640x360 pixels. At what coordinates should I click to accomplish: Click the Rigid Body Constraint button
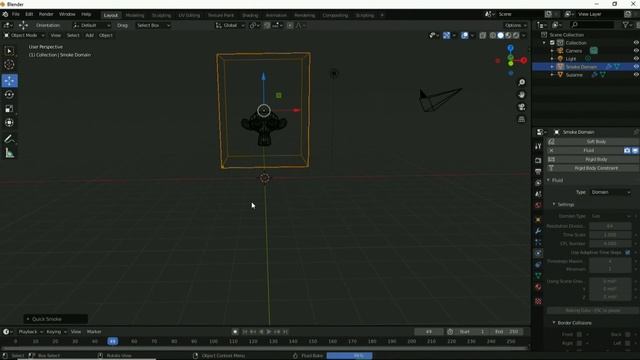point(593,168)
